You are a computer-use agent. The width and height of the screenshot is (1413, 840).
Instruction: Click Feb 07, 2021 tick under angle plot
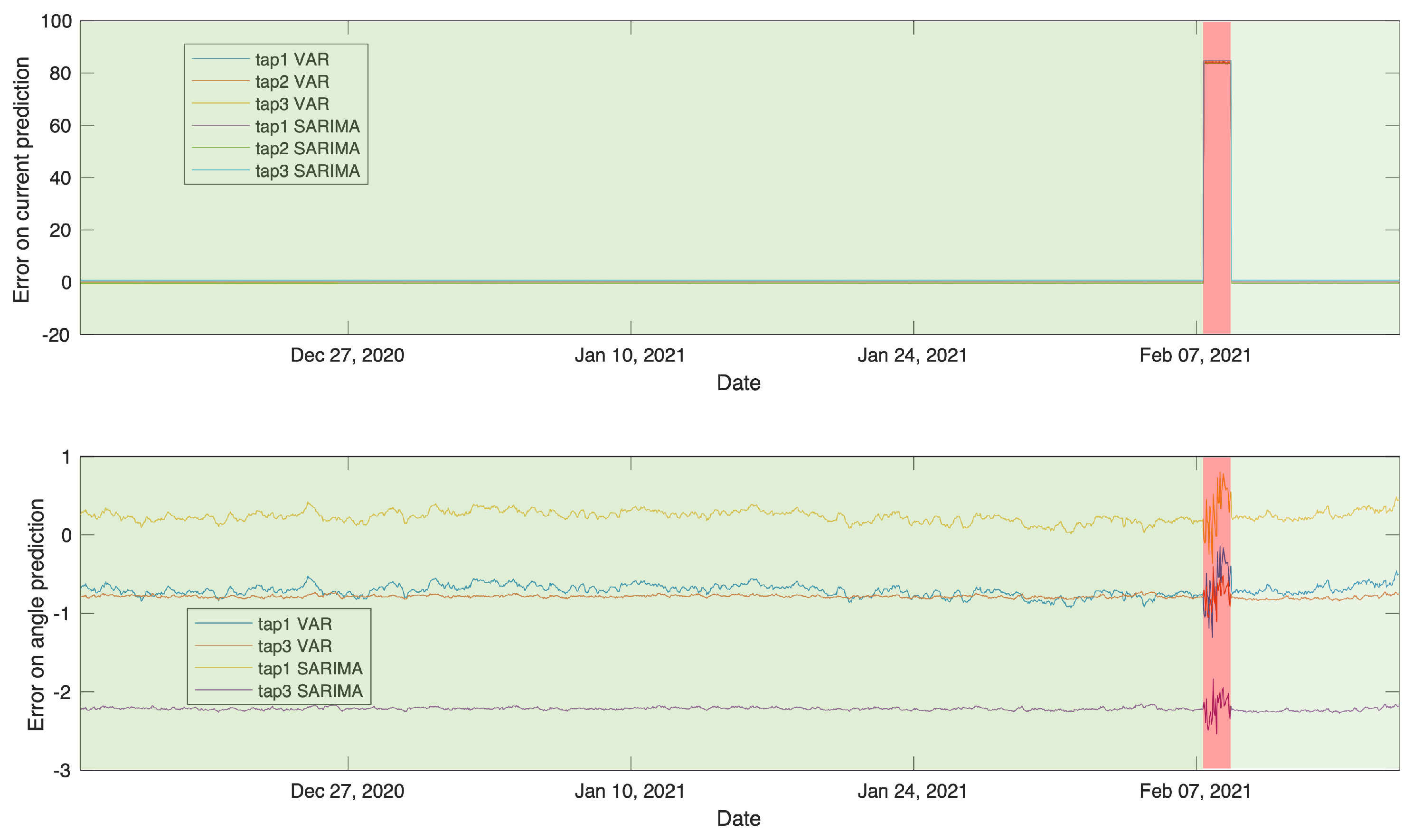[1195, 791]
